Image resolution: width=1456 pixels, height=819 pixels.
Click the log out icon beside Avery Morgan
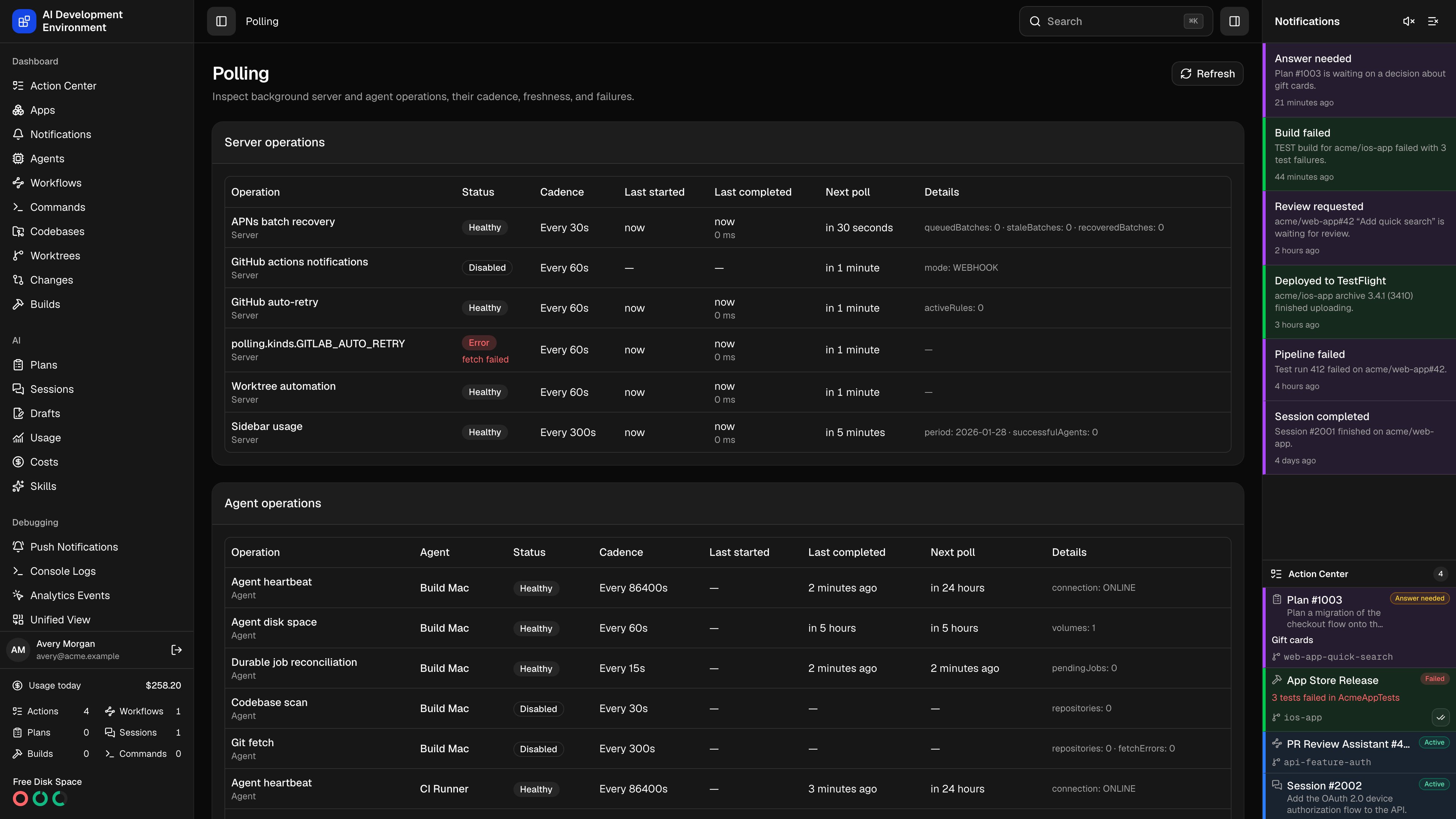point(176,650)
